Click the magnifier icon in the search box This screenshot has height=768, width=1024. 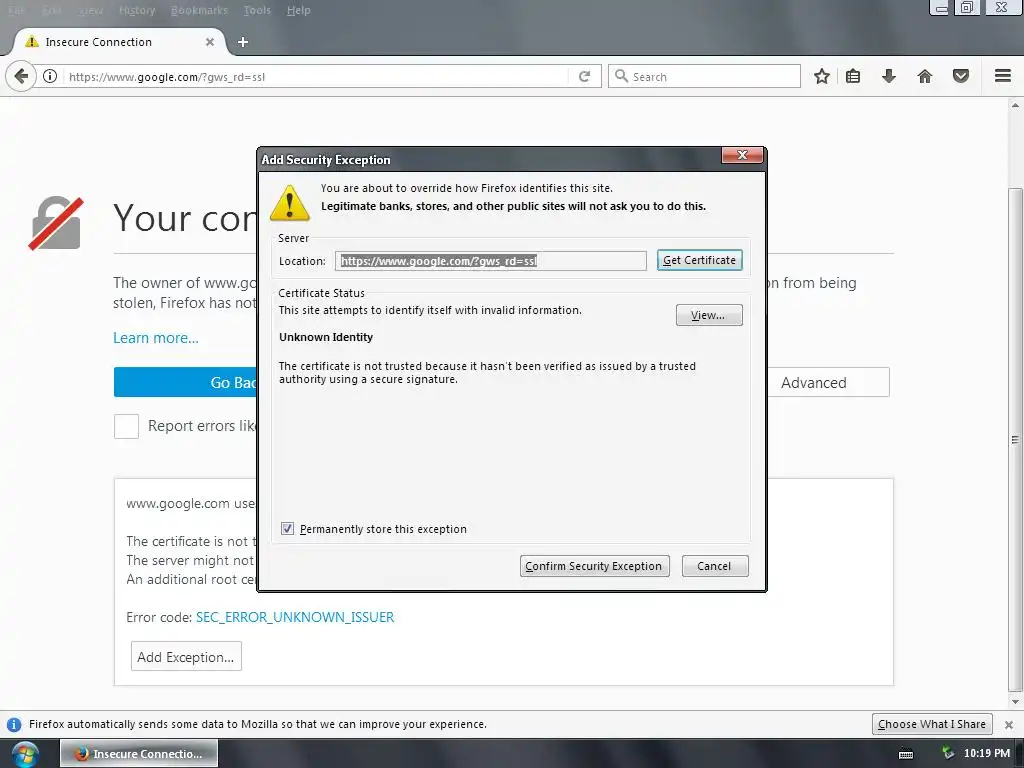621,76
